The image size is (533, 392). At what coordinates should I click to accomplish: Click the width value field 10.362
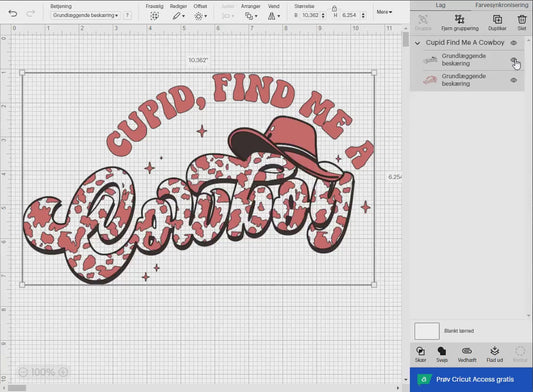[310, 15]
